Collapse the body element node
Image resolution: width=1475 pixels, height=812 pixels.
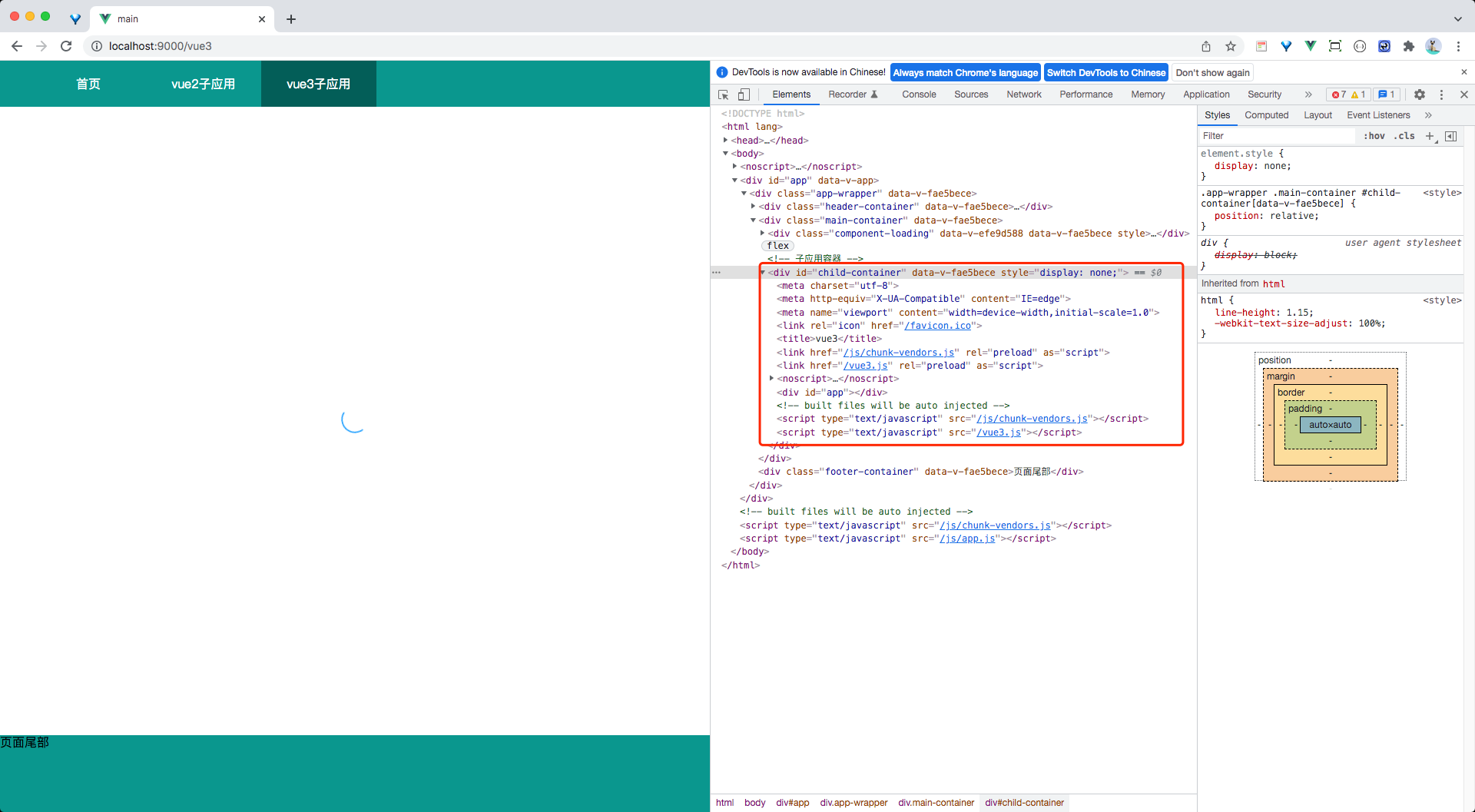pos(725,154)
